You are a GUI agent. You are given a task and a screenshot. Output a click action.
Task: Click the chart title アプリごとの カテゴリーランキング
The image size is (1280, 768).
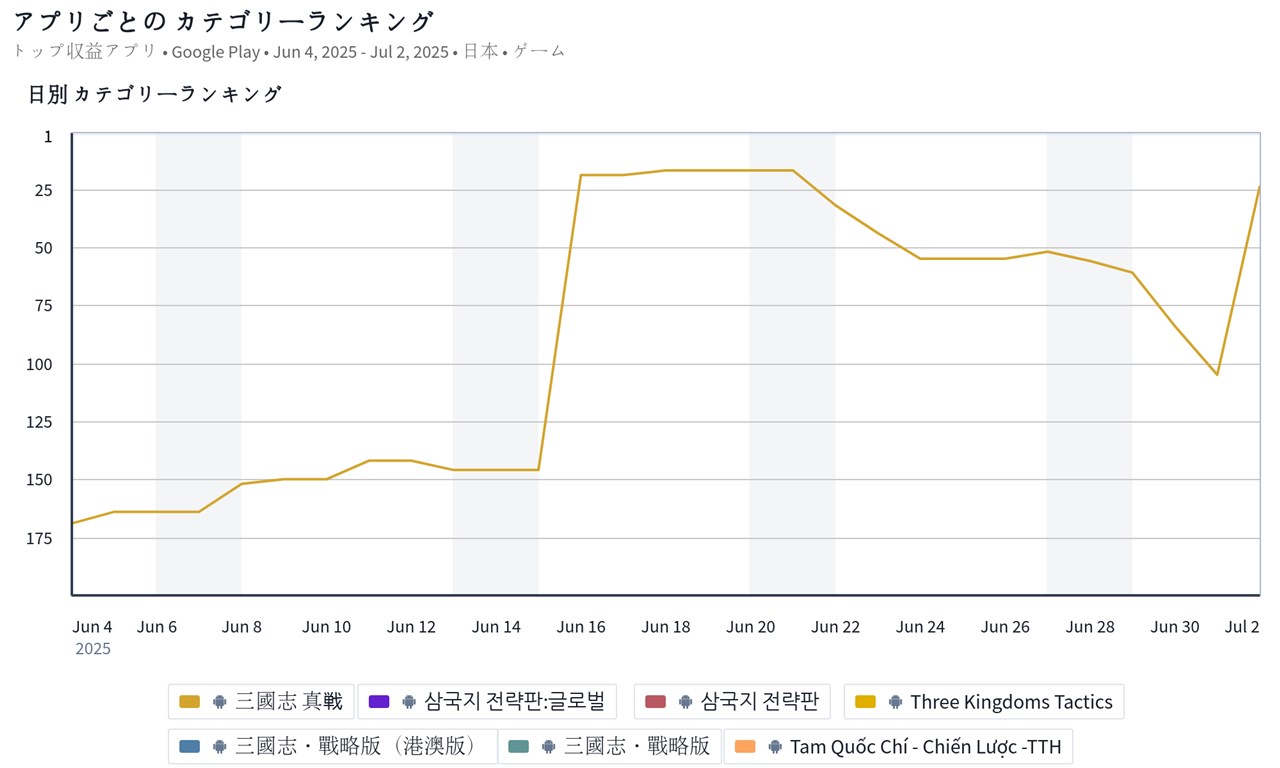223,21
